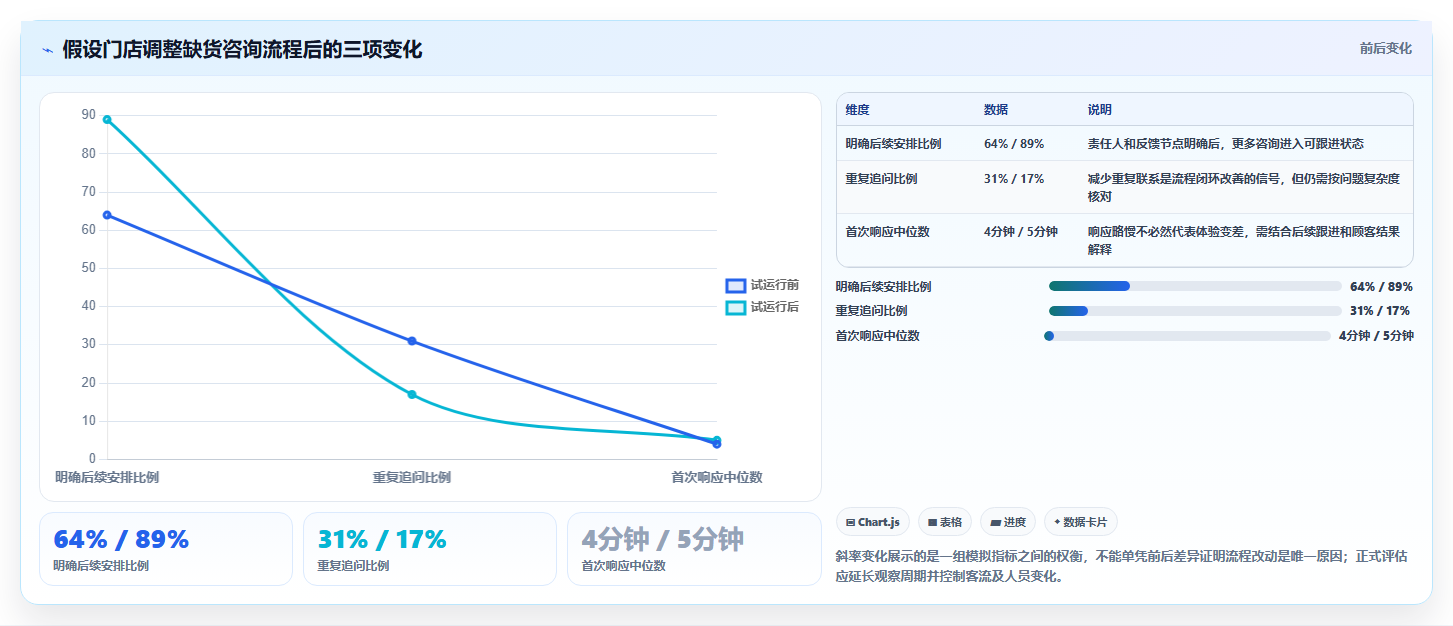The height and width of the screenshot is (626, 1453).
Task: Click the 首次响应中位数 progress bar
Action: click(1187, 336)
